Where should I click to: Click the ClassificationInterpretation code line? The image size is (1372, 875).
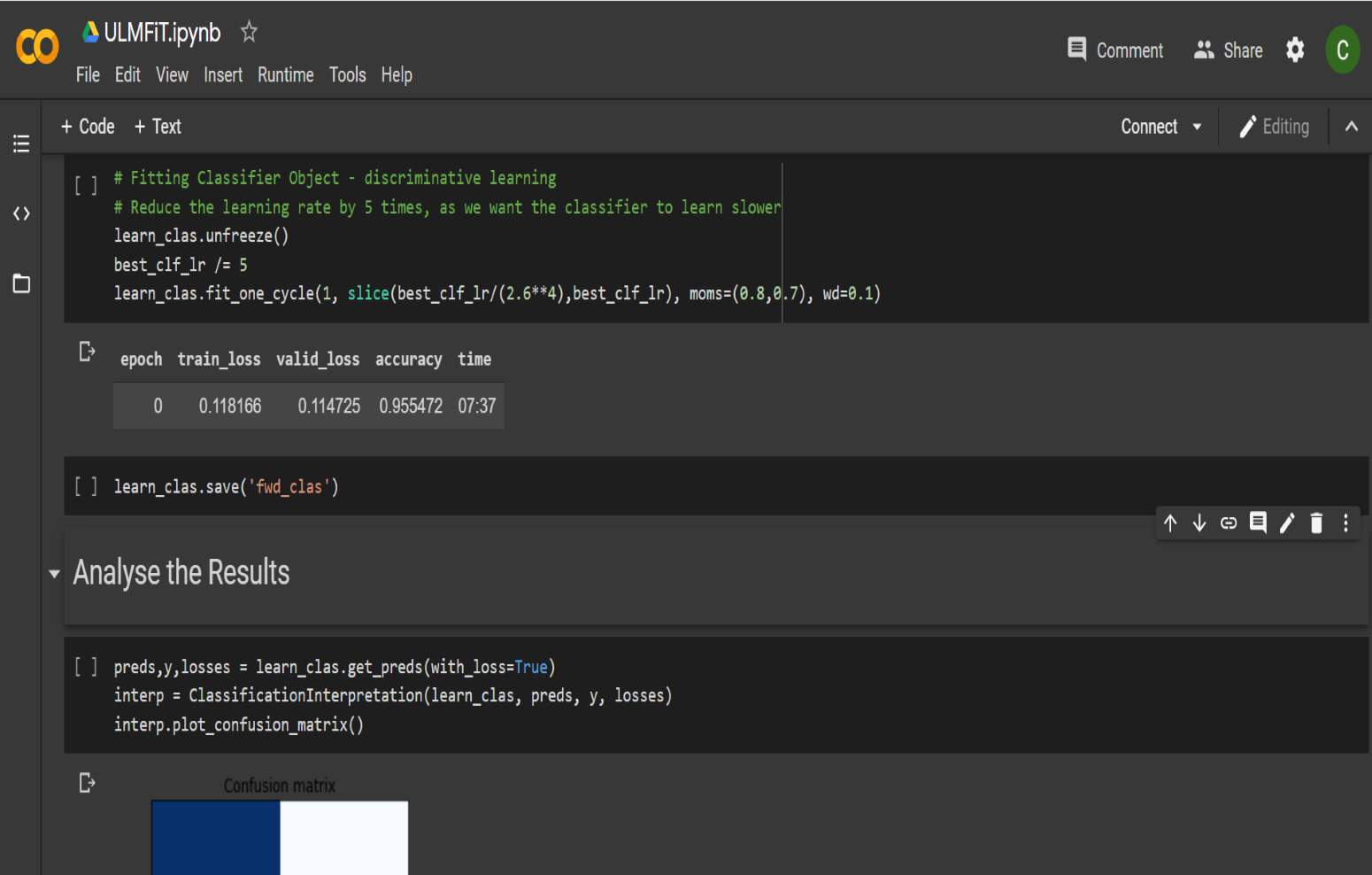coord(392,695)
